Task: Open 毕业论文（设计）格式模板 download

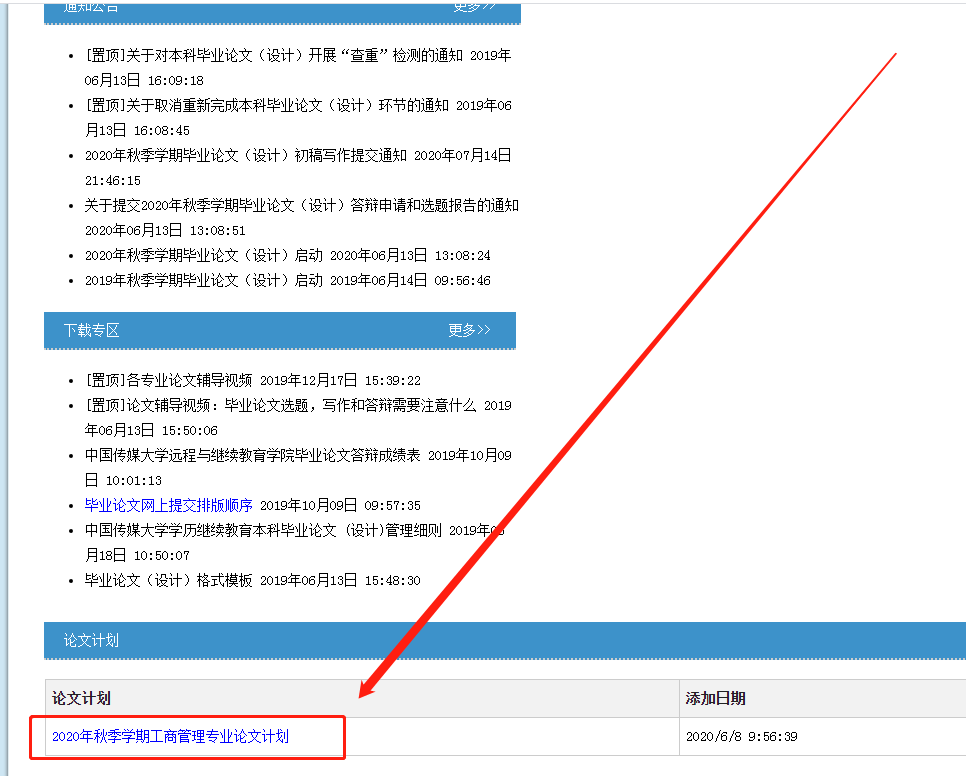Action: [x=169, y=580]
